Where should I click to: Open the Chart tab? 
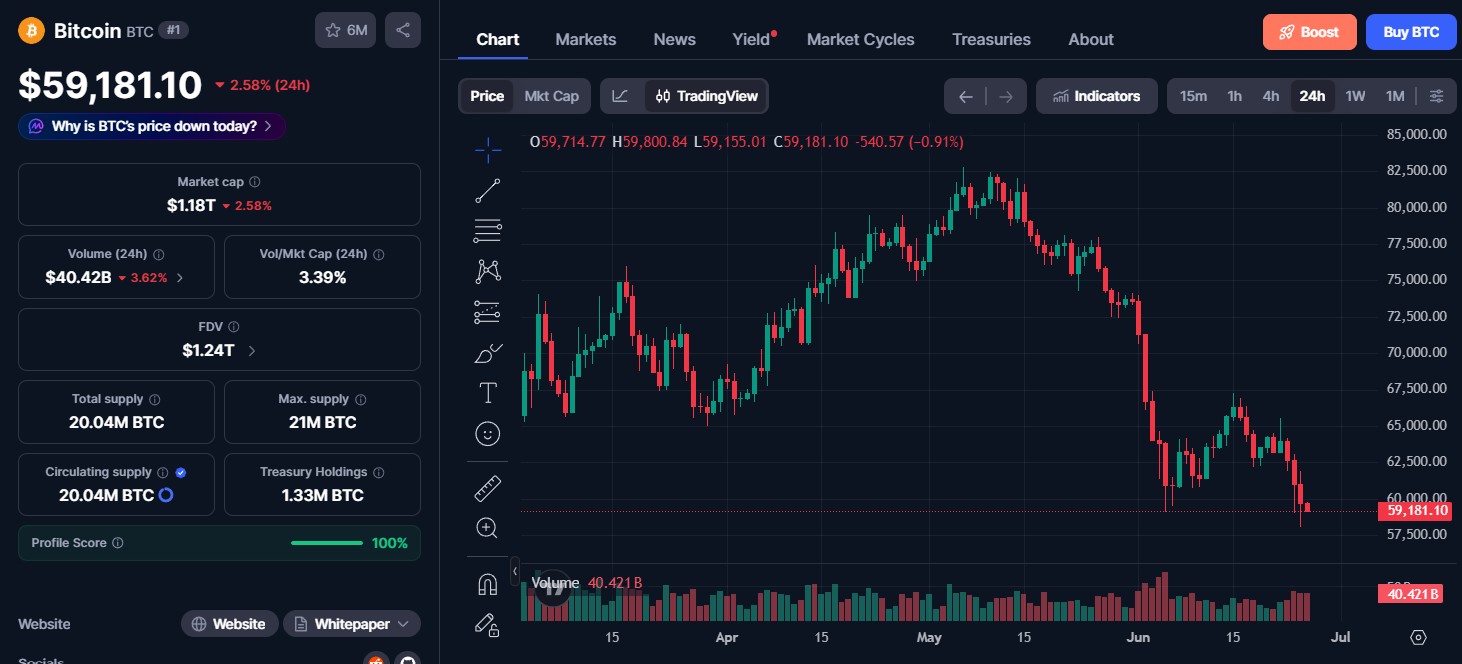tap(497, 39)
